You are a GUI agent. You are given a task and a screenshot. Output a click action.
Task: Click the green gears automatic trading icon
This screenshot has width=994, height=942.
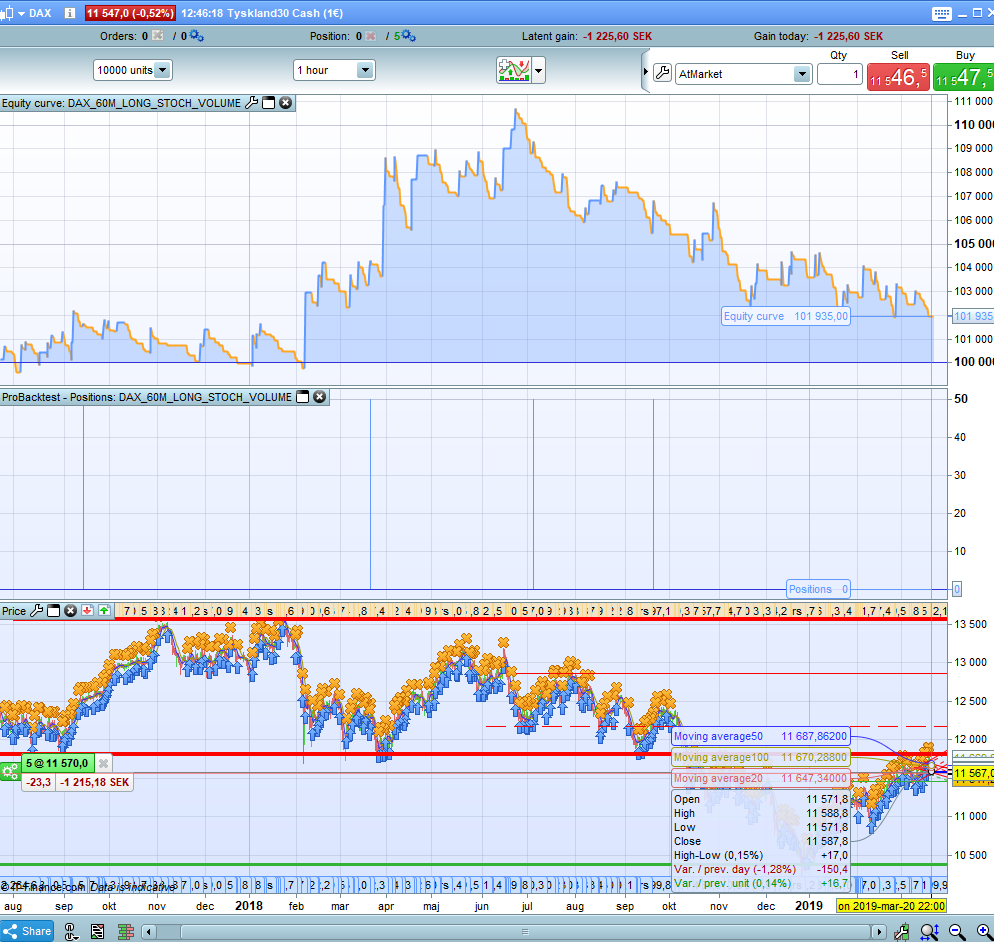(10, 770)
